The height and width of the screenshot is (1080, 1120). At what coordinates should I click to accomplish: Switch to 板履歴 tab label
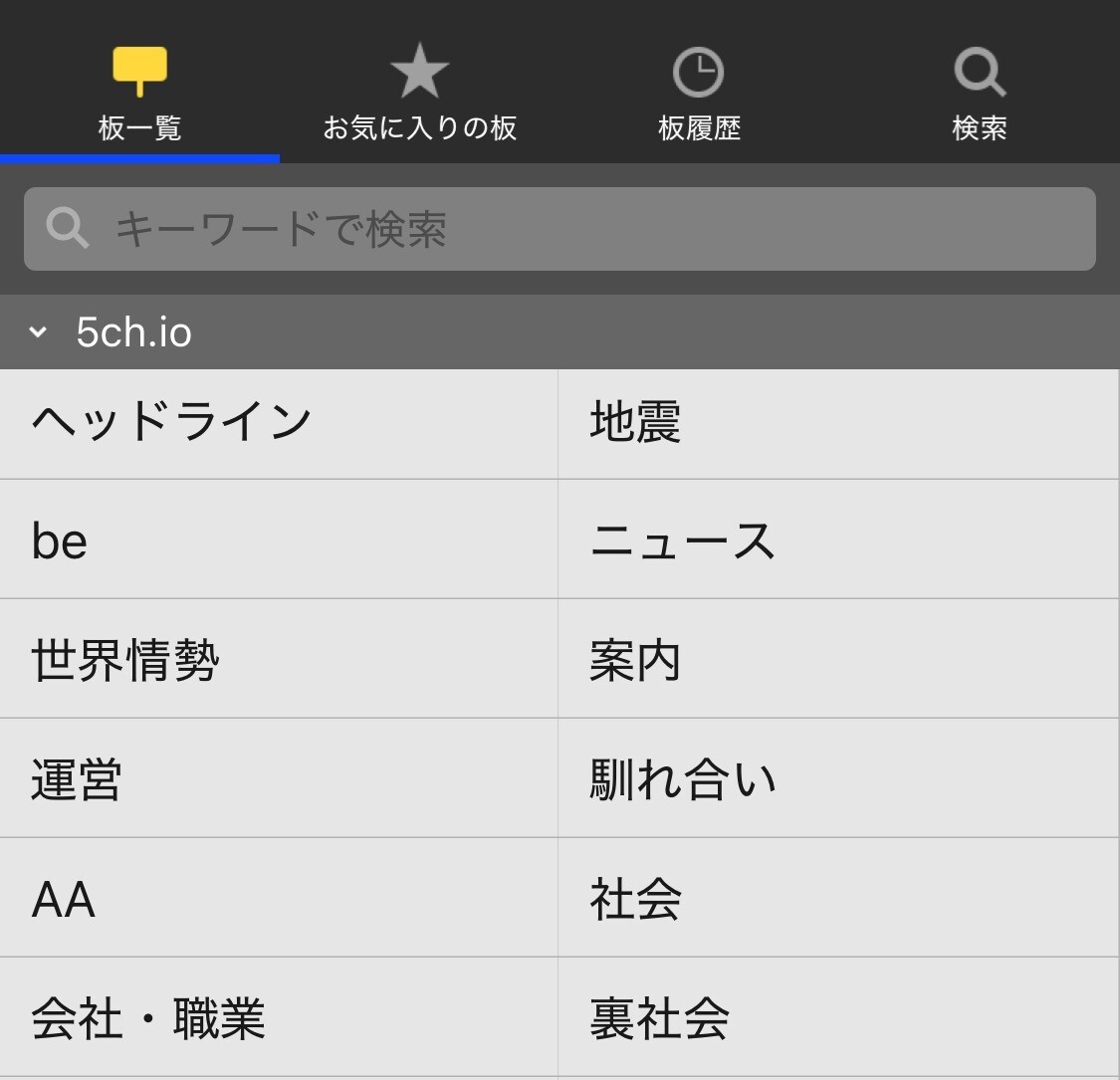click(x=699, y=128)
